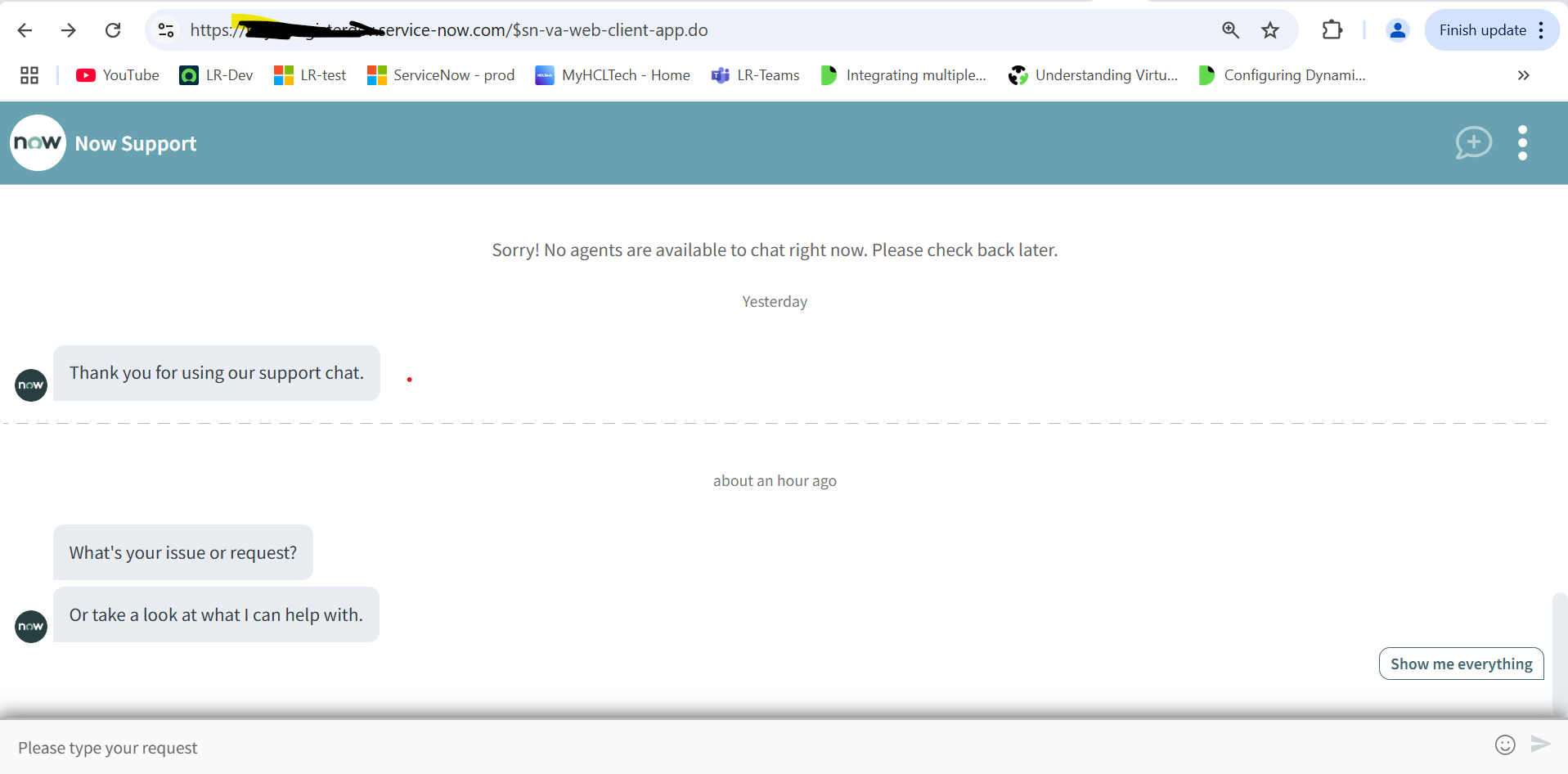Open a new conversation with the chat bubble icon

tap(1473, 142)
